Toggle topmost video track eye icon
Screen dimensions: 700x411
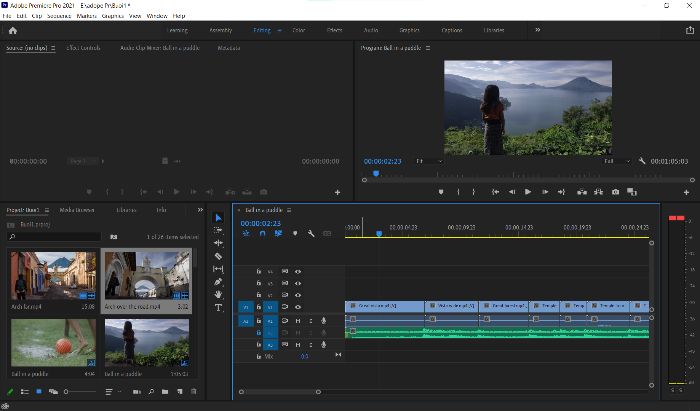tap(298, 271)
